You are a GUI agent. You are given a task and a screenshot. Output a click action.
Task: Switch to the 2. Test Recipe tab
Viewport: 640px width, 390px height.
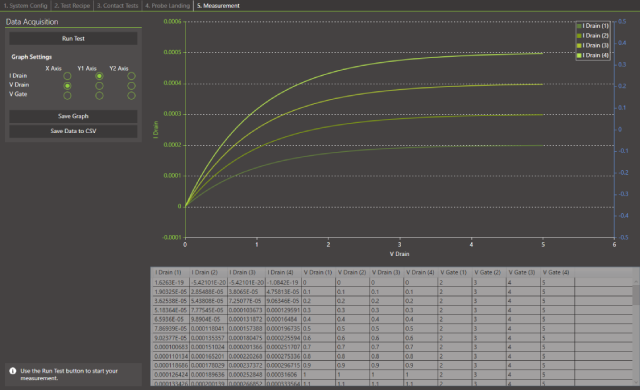click(x=72, y=6)
